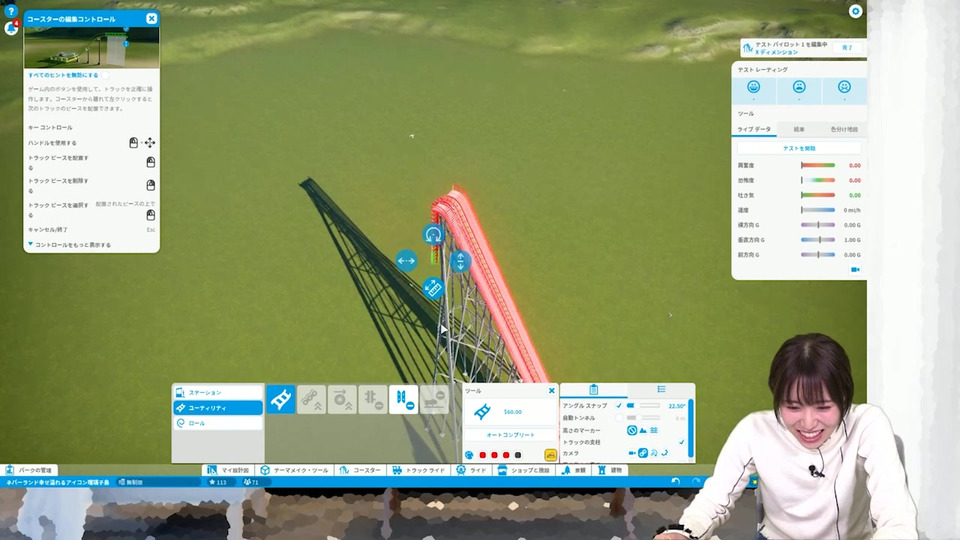Click the 22.50° angle value
The height and width of the screenshot is (540, 960).
click(677, 406)
